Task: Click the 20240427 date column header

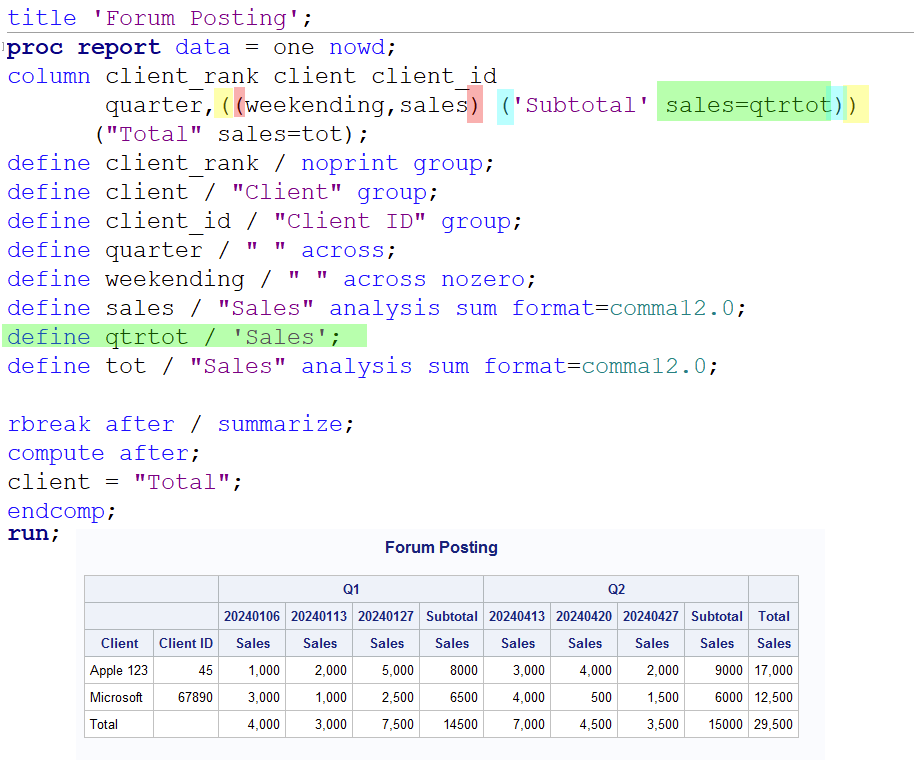Action: [651, 616]
